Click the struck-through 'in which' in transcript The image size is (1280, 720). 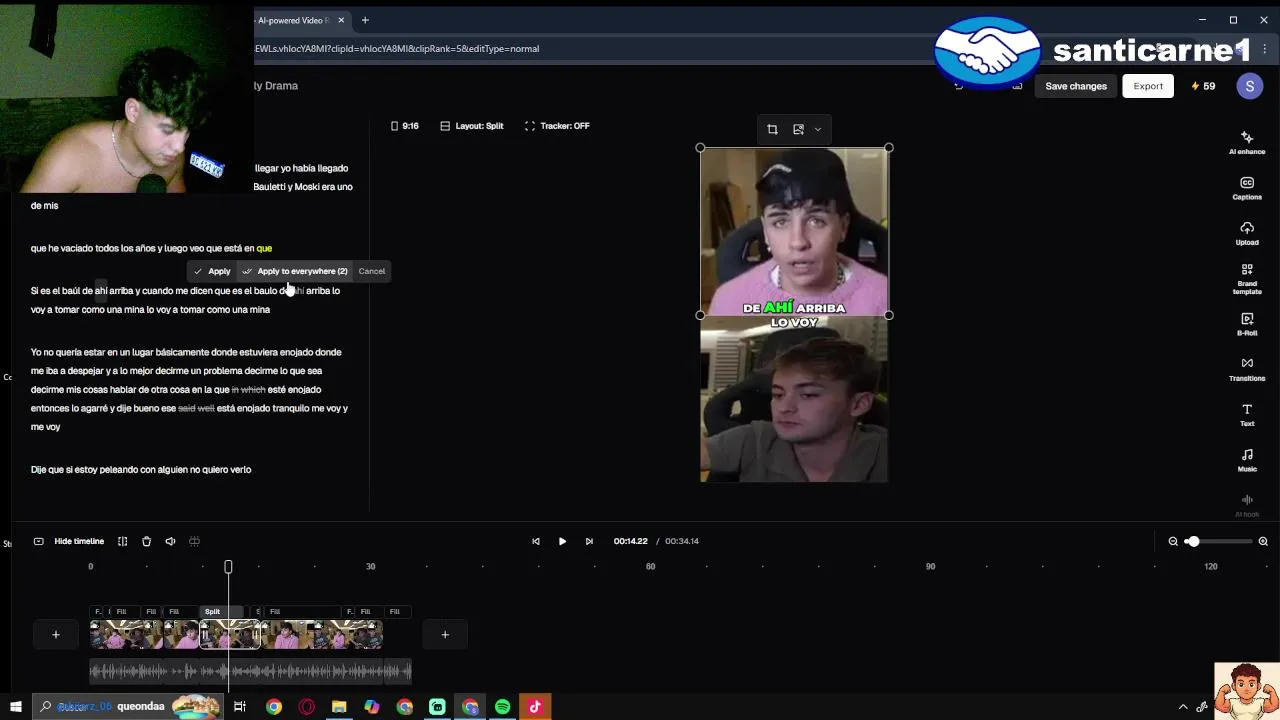tap(249, 390)
